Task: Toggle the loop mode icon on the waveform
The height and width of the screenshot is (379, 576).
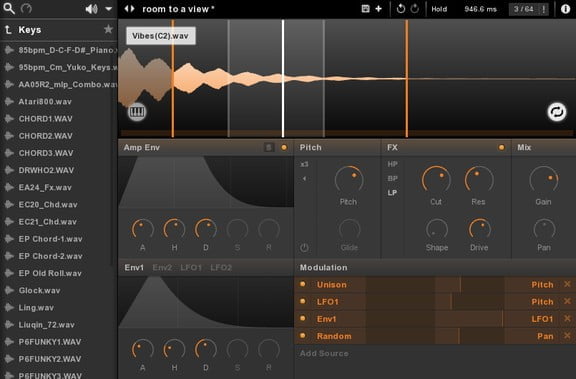Action: coord(557,112)
